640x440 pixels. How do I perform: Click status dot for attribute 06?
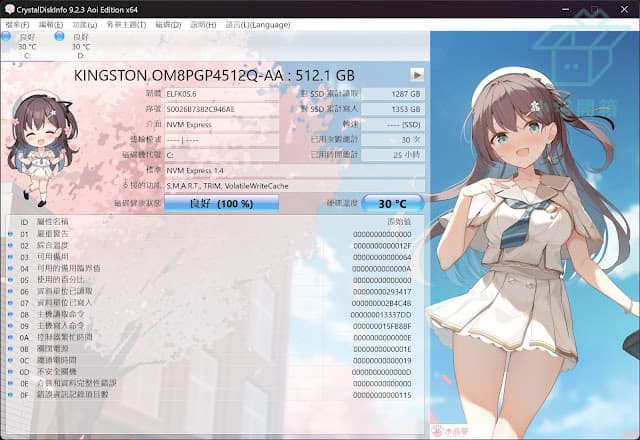tap(10, 291)
